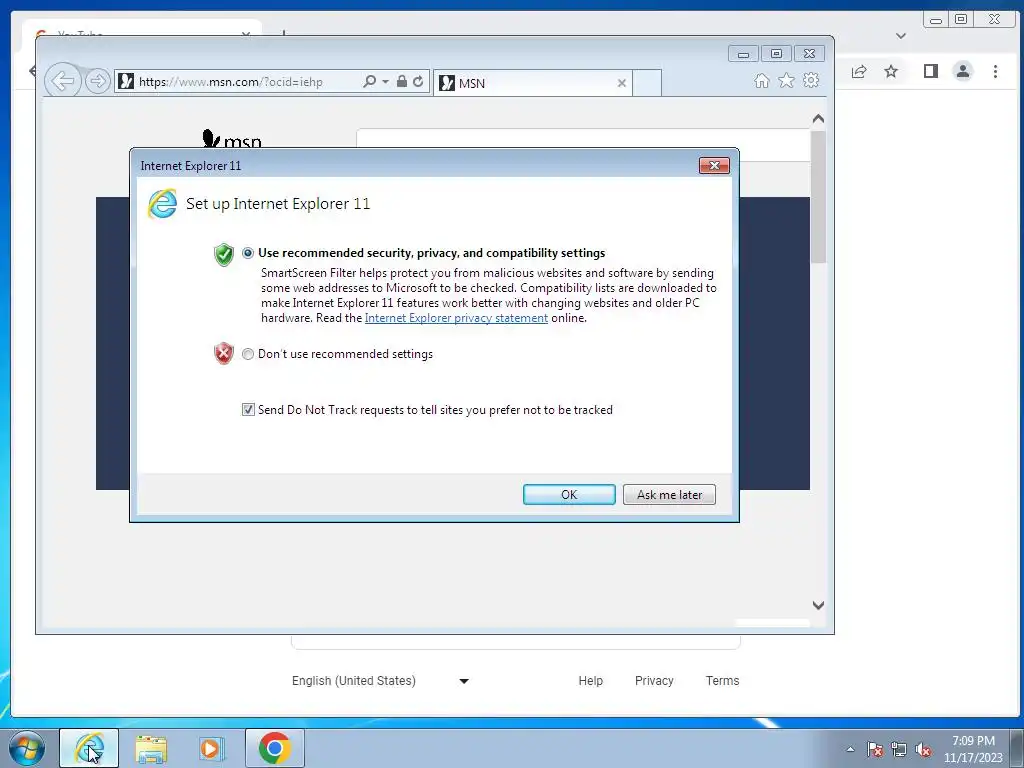1024x768 pixels.
Task: Open the IE address bar autocomplete dropdown arrow
Action: click(385, 82)
